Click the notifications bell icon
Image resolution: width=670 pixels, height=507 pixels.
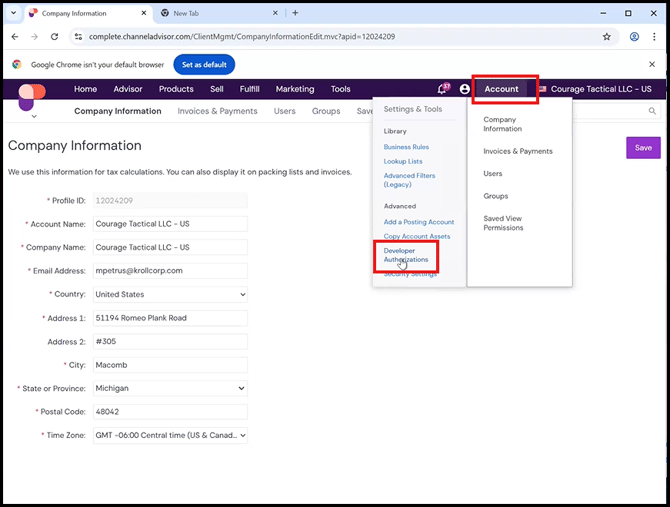click(x=443, y=89)
